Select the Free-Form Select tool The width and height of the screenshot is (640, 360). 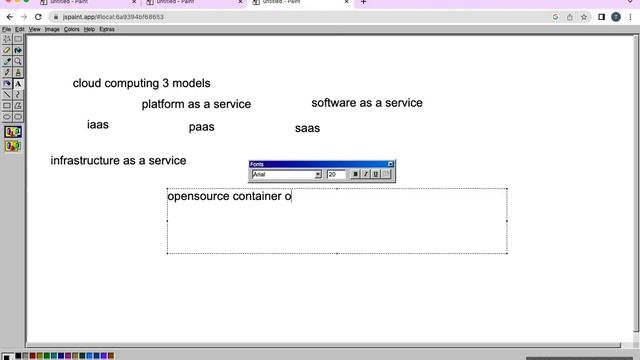click(x=7, y=39)
